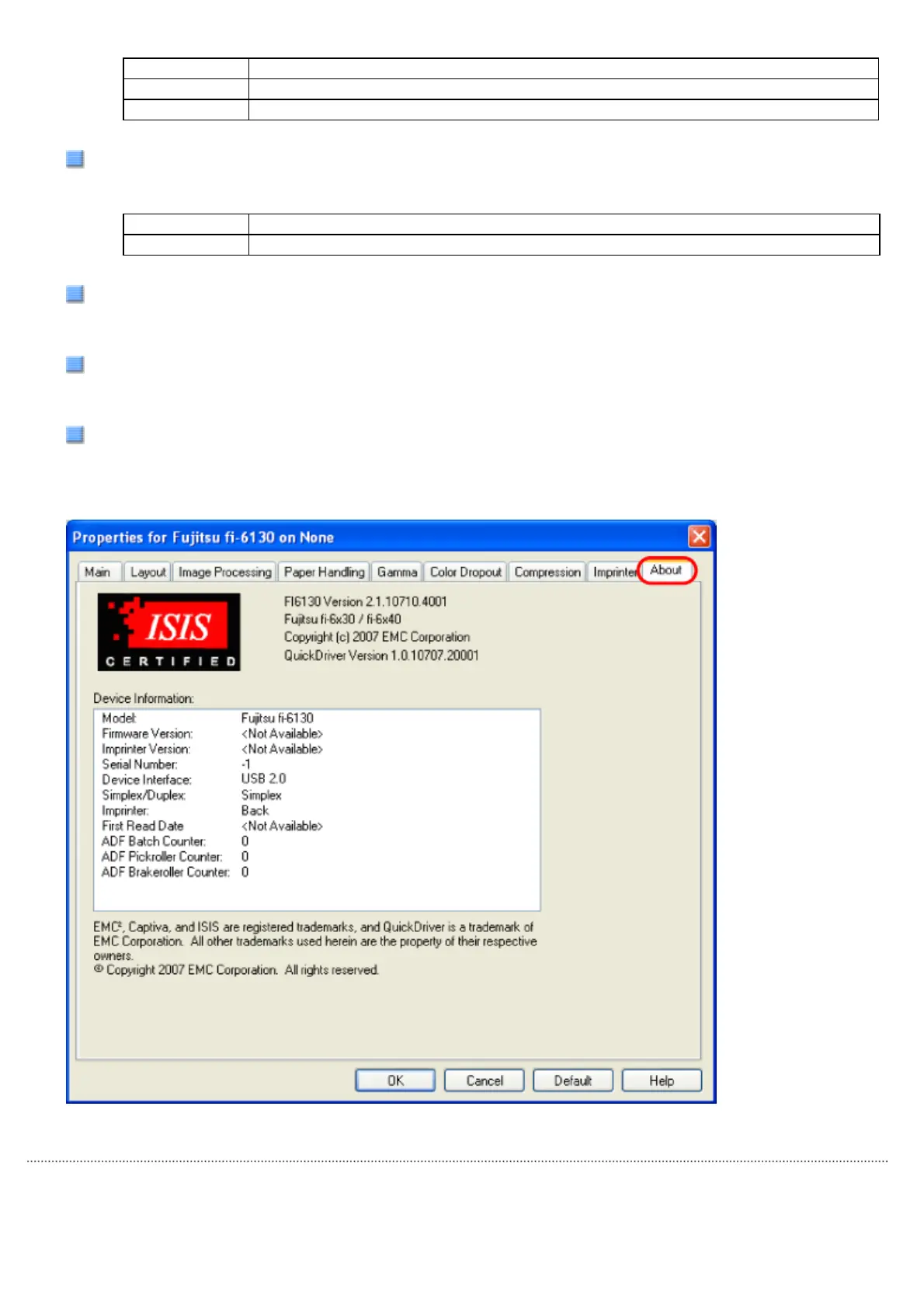Switch to the Main tab
924x1308 pixels.
99,572
